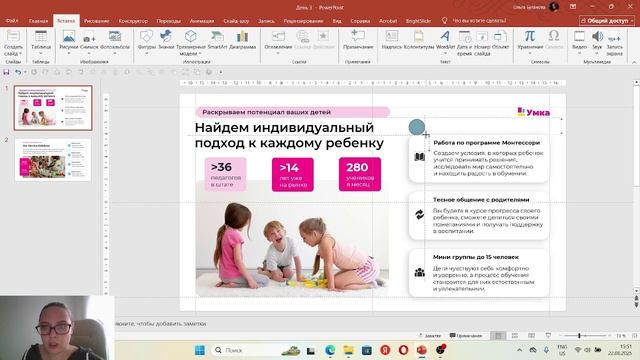The image size is (640, 360).
Task: Switch to Slide Sorter view
Action: coord(515,336)
